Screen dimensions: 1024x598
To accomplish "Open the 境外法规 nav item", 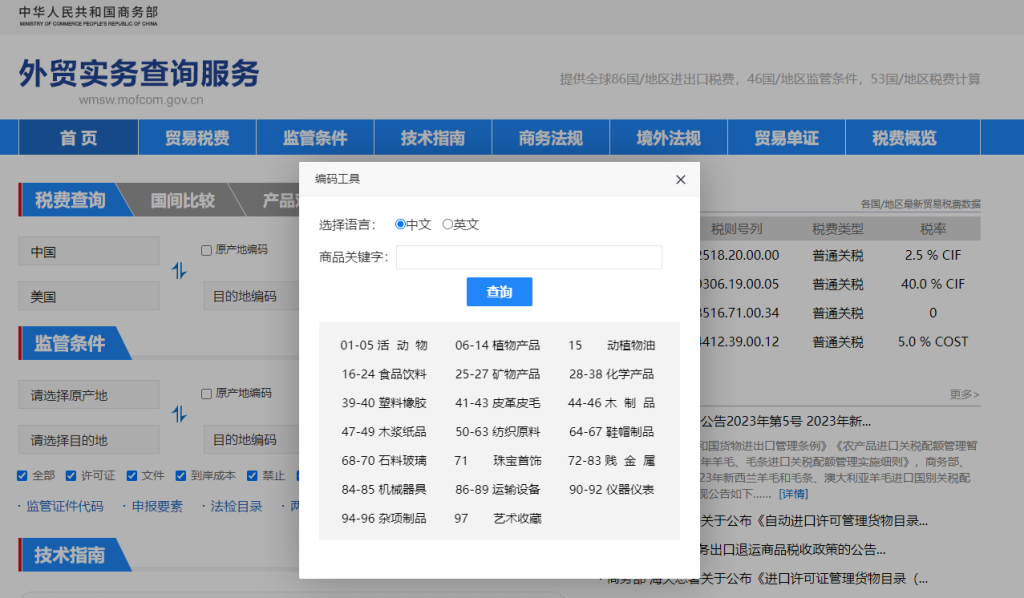I will pos(669,138).
